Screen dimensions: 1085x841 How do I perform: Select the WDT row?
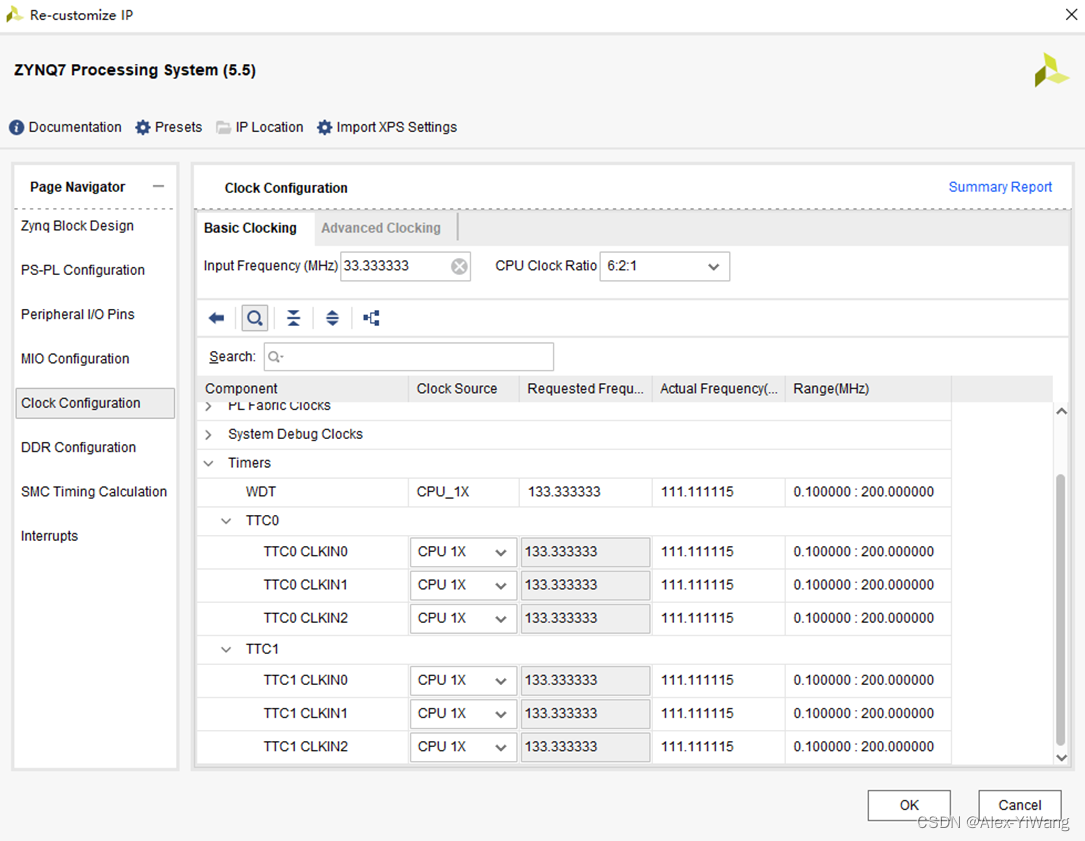pos(574,492)
